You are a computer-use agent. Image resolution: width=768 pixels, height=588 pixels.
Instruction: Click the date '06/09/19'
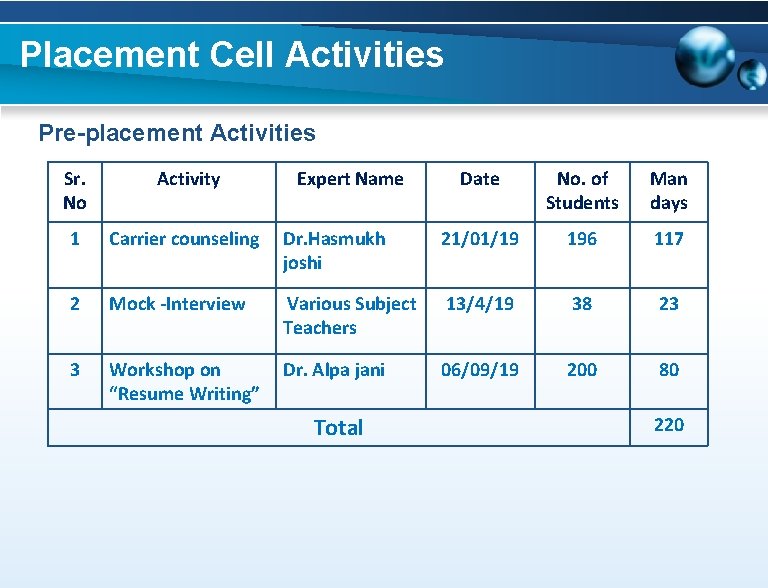click(480, 369)
